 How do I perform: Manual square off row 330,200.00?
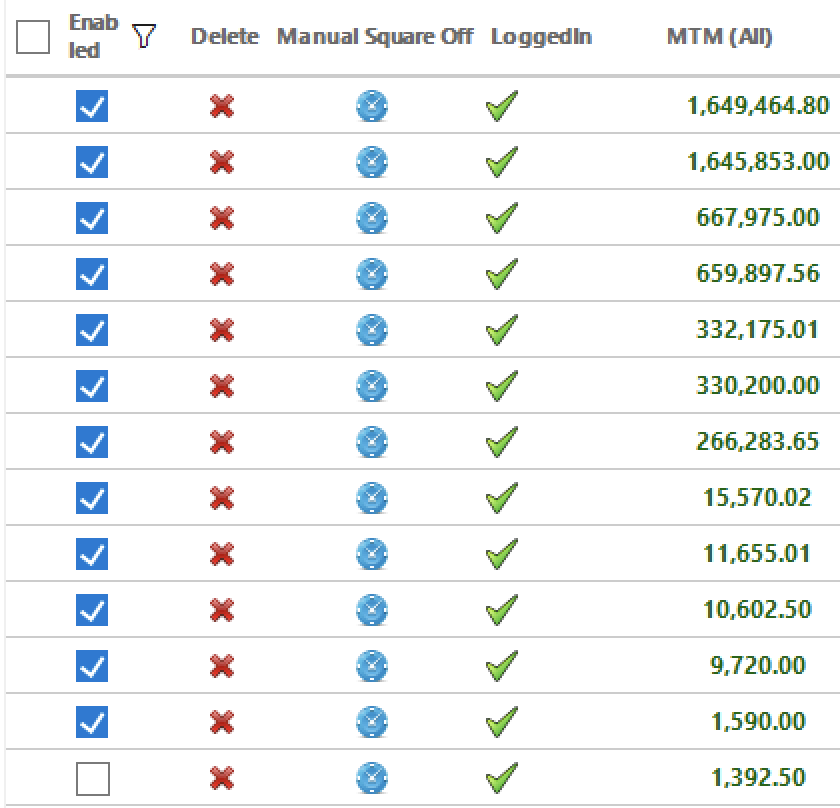point(372,386)
